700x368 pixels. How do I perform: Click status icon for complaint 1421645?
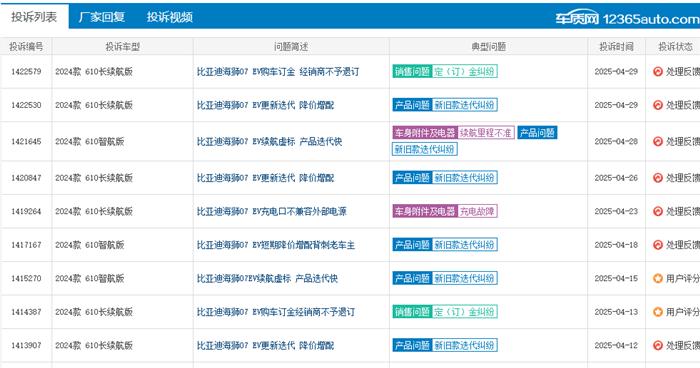click(658, 141)
